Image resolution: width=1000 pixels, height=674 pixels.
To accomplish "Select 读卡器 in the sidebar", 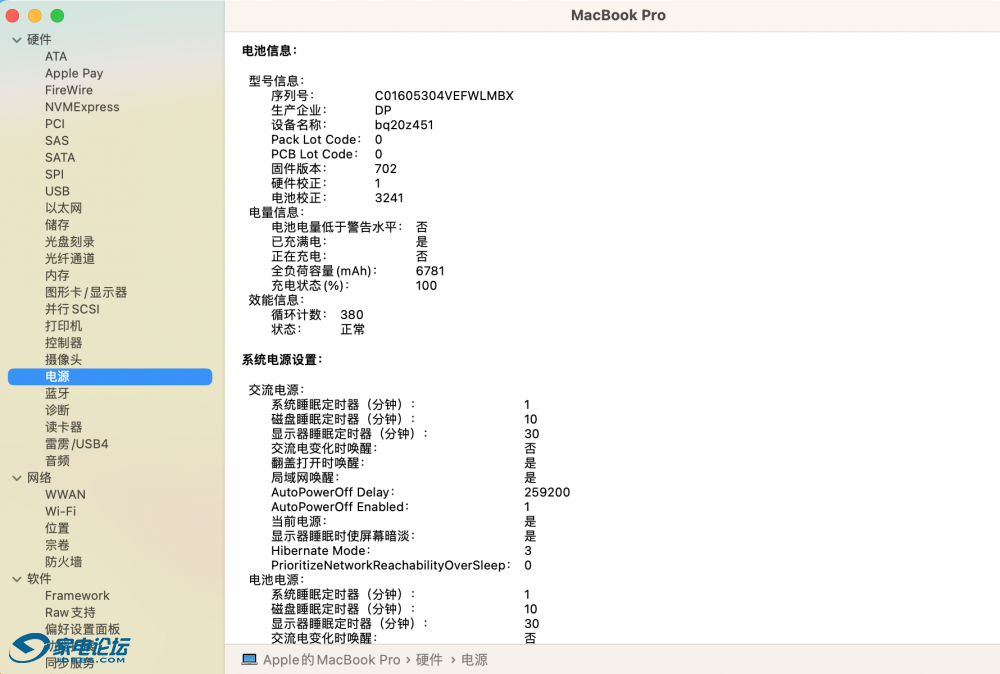I will click(x=63, y=427).
